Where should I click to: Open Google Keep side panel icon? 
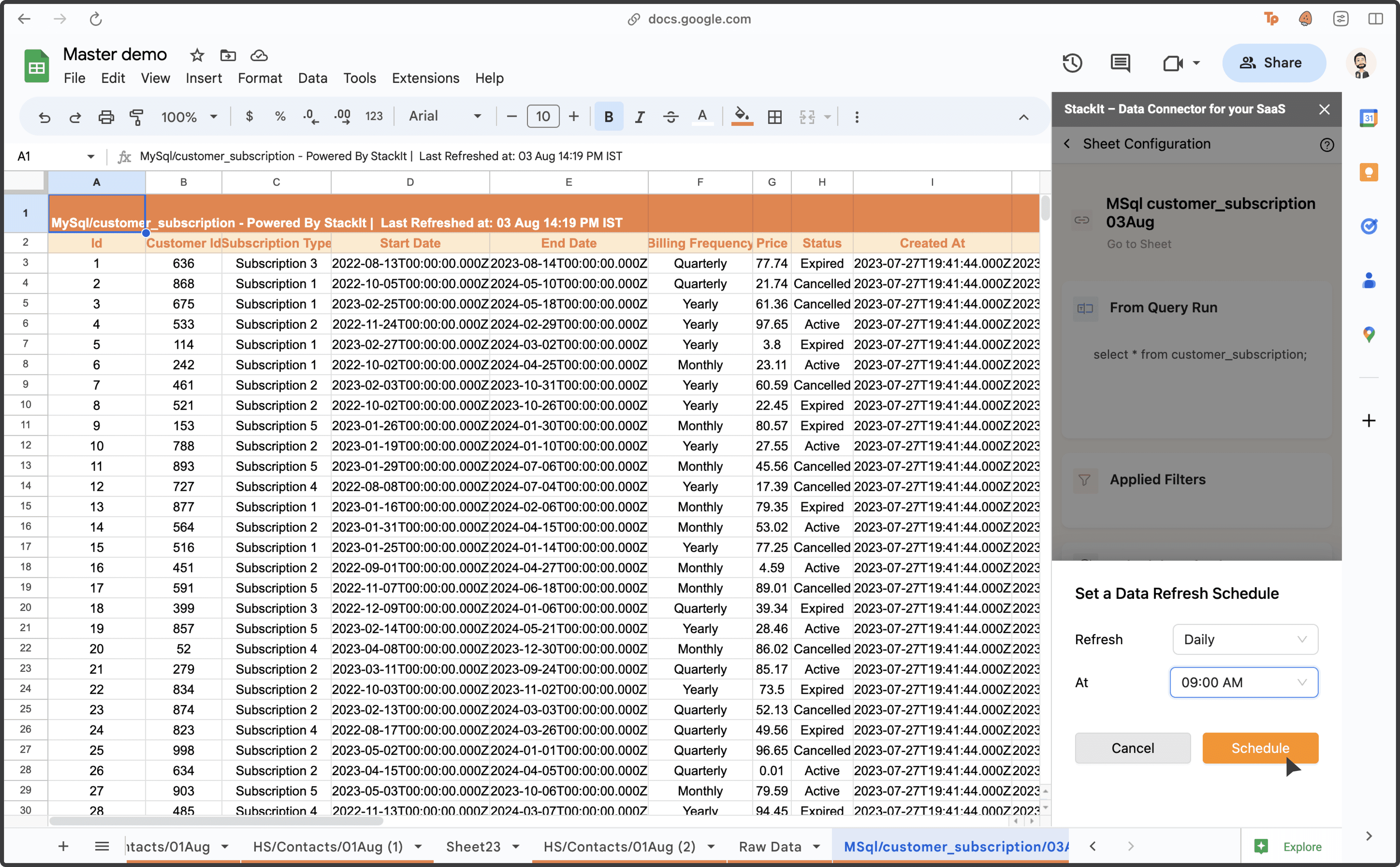pyautogui.click(x=1369, y=172)
